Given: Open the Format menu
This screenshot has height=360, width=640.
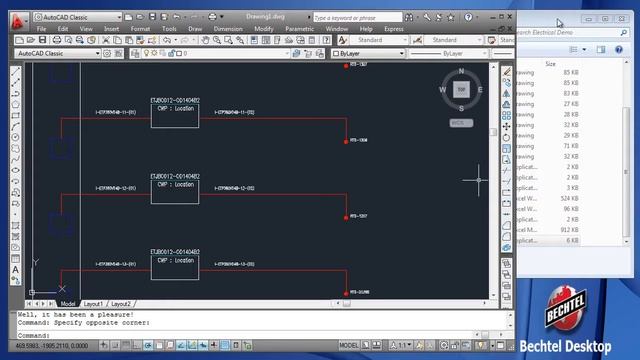Looking at the screenshot, I should pos(140,29).
